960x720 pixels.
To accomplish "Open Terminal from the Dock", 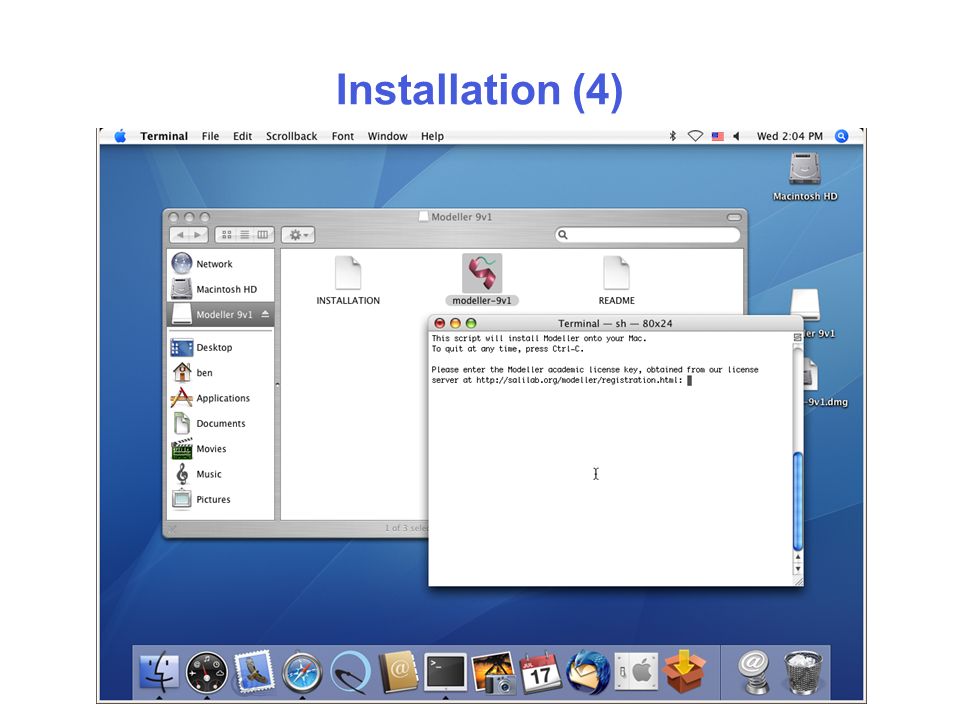I will [445, 672].
